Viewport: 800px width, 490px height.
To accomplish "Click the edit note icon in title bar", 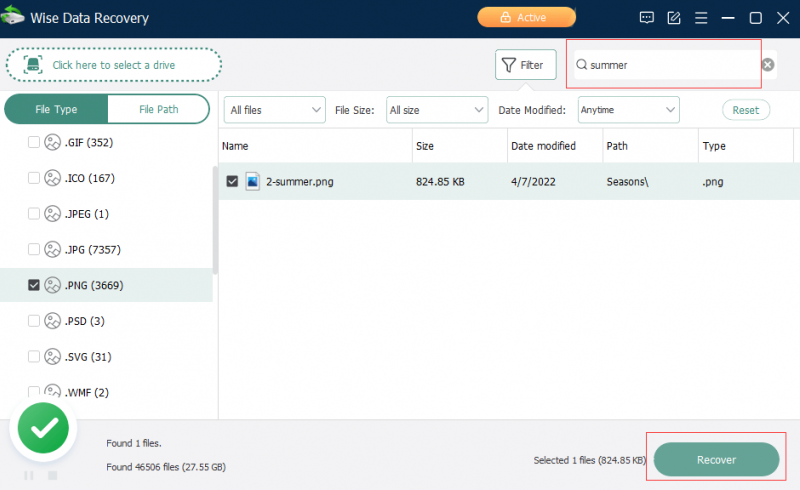I will pos(674,18).
